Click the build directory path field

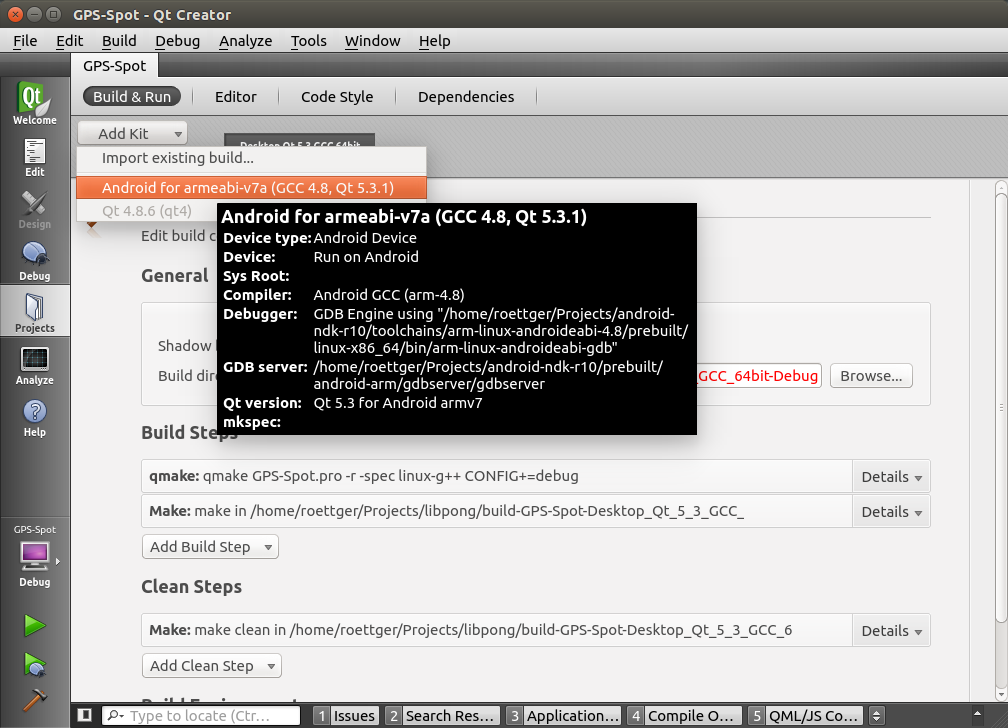tap(759, 376)
